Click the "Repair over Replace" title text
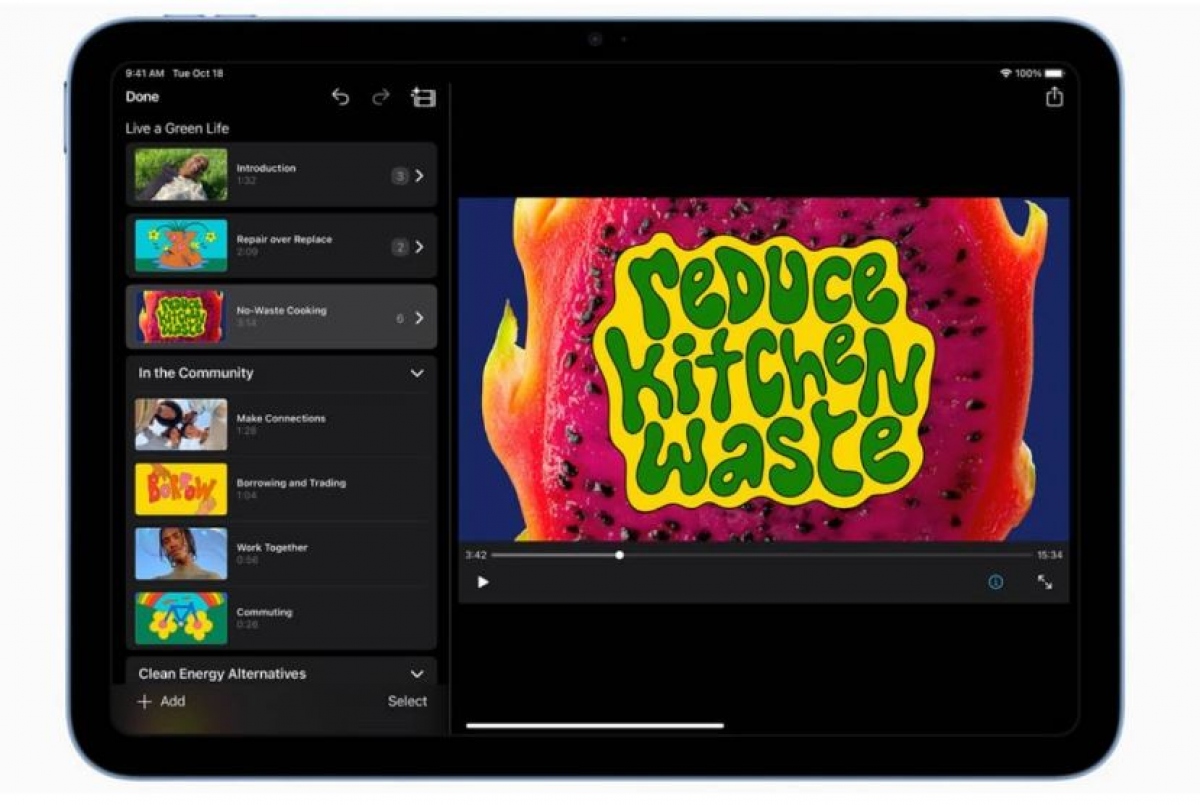The width and height of the screenshot is (1200, 805). (x=284, y=240)
